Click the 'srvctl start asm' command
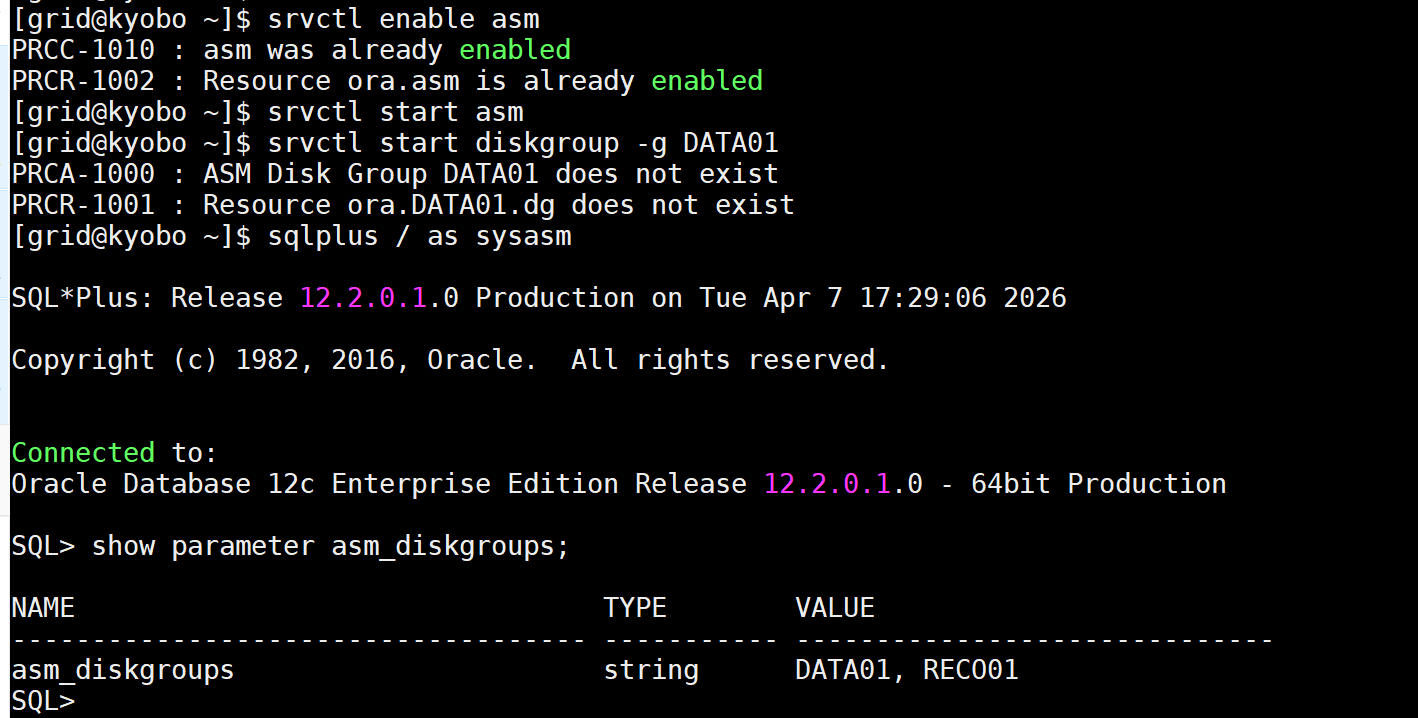 point(395,111)
